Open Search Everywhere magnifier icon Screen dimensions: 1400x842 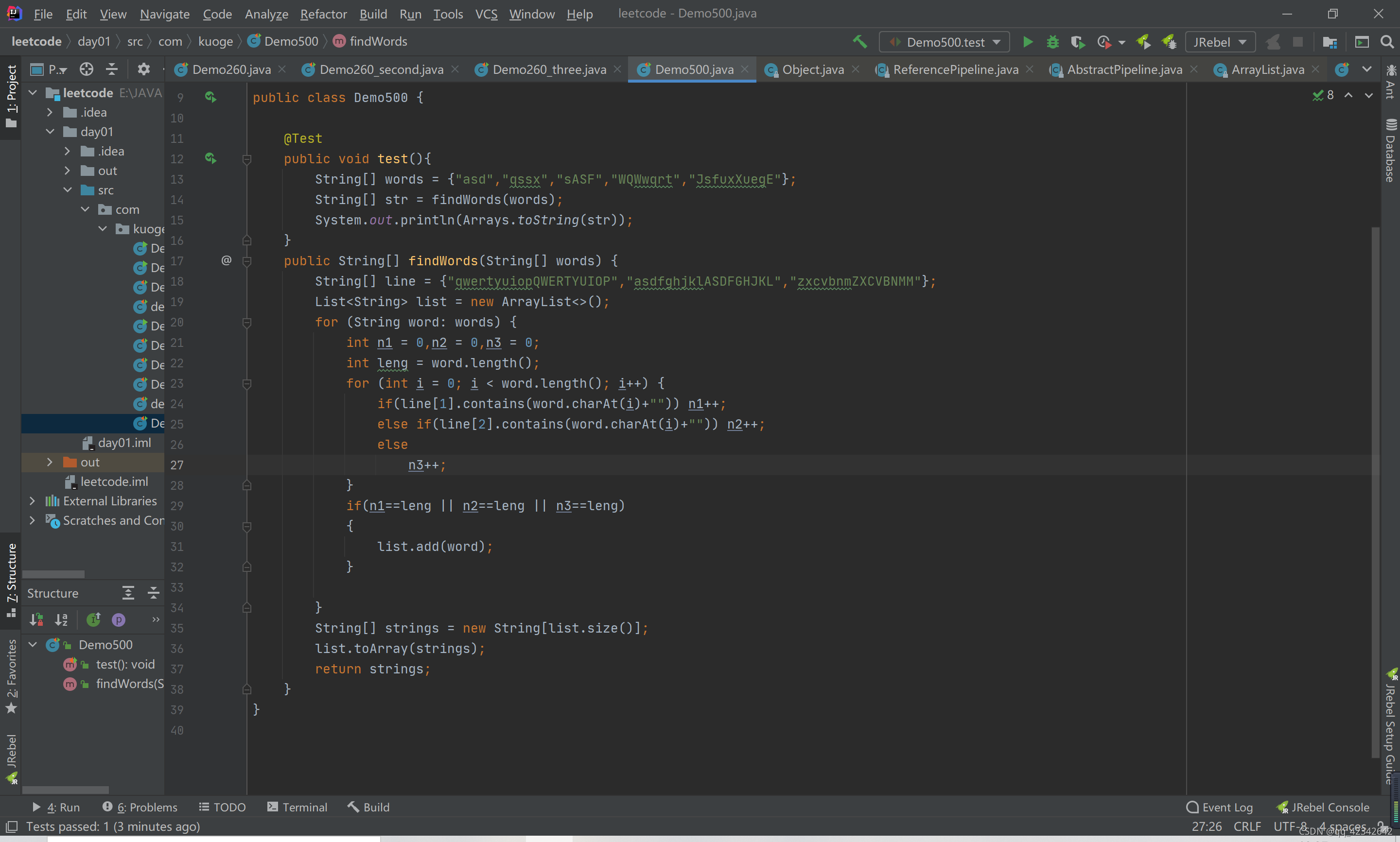(x=1386, y=42)
